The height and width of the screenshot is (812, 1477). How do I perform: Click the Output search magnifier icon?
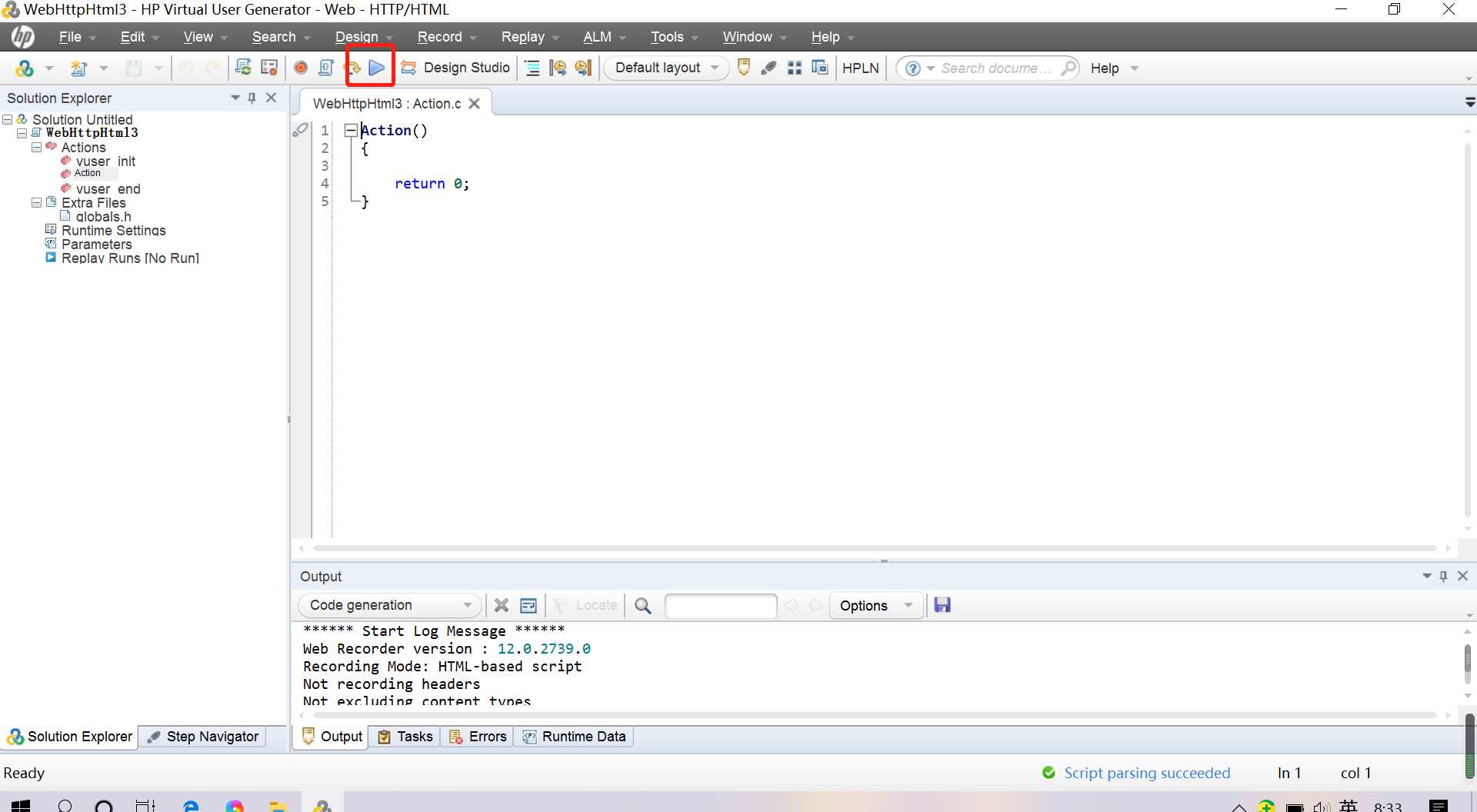(643, 606)
